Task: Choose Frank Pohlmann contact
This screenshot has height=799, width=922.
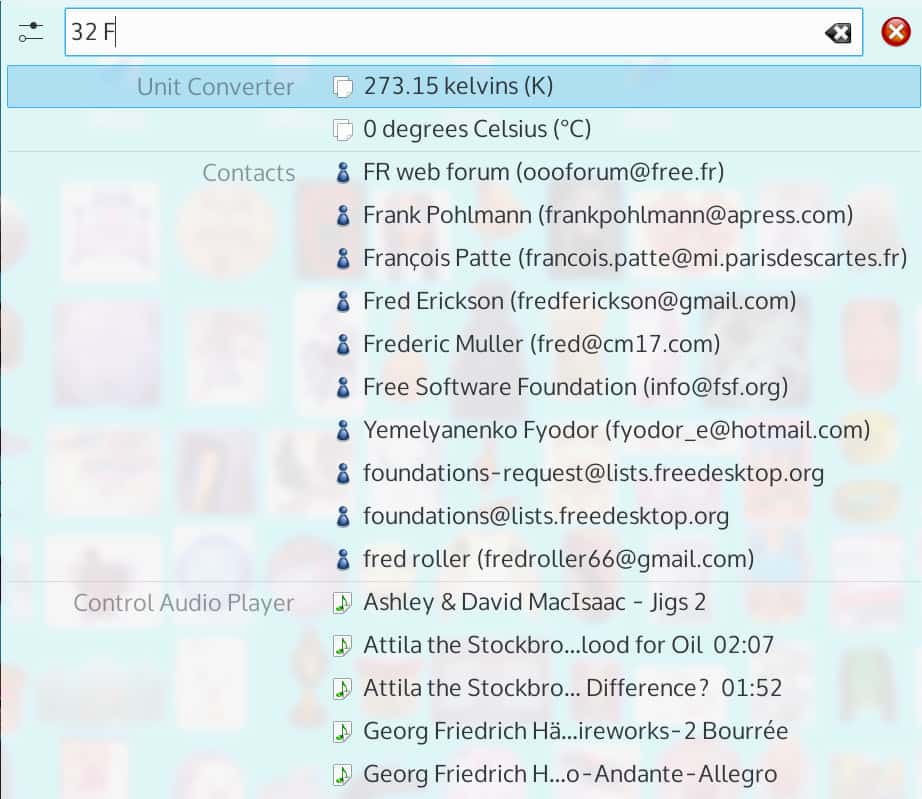Action: point(463,215)
